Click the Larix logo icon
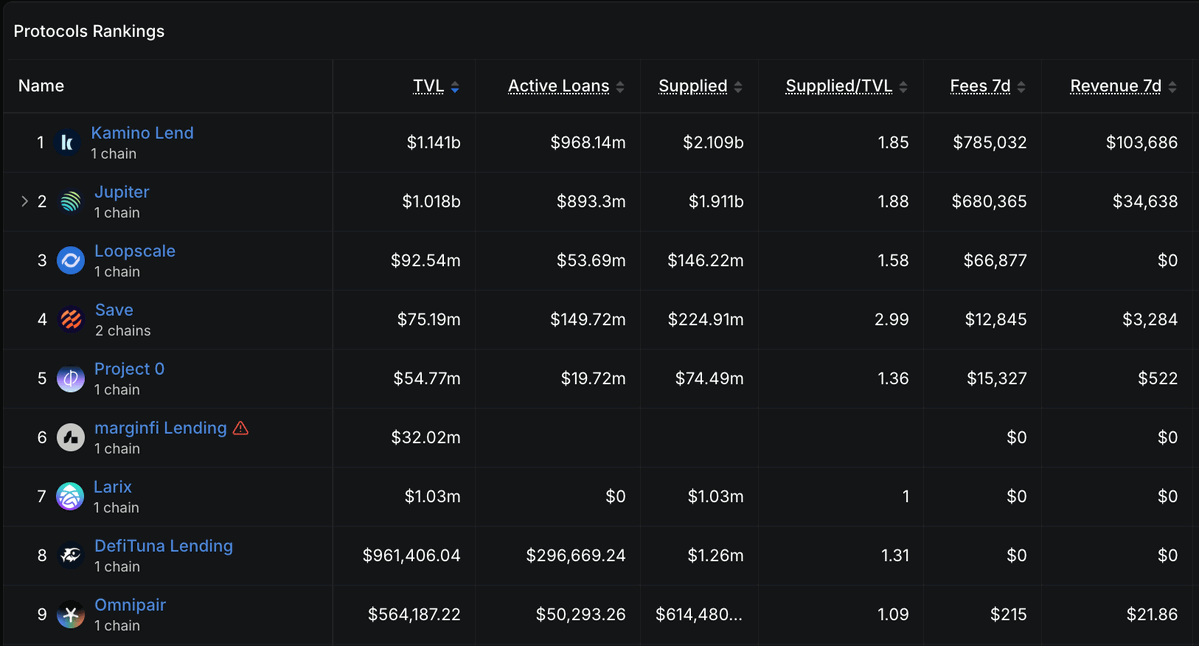 [70, 497]
